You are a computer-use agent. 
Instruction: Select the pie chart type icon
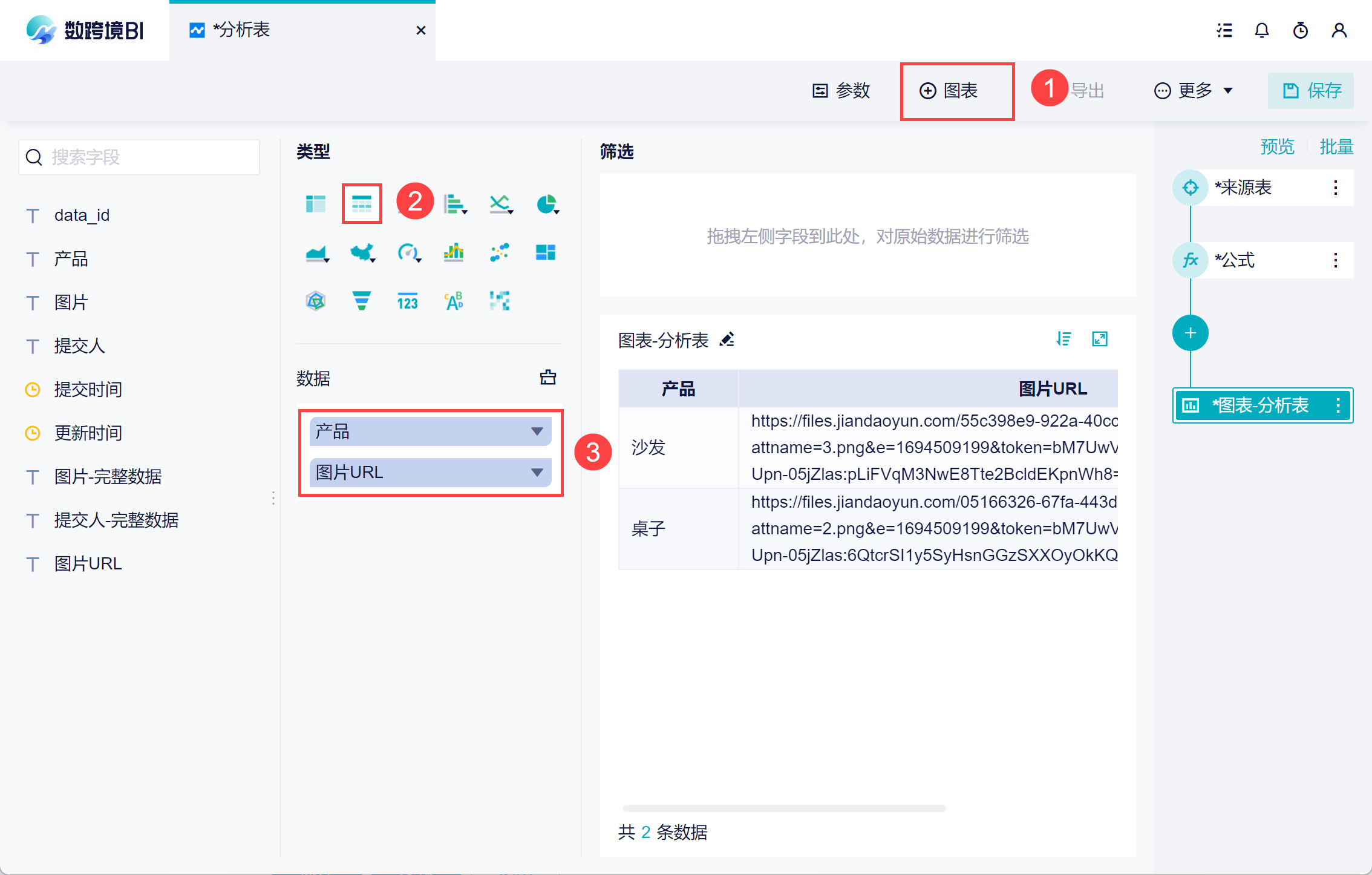pyautogui.click(x=546, y=204)
